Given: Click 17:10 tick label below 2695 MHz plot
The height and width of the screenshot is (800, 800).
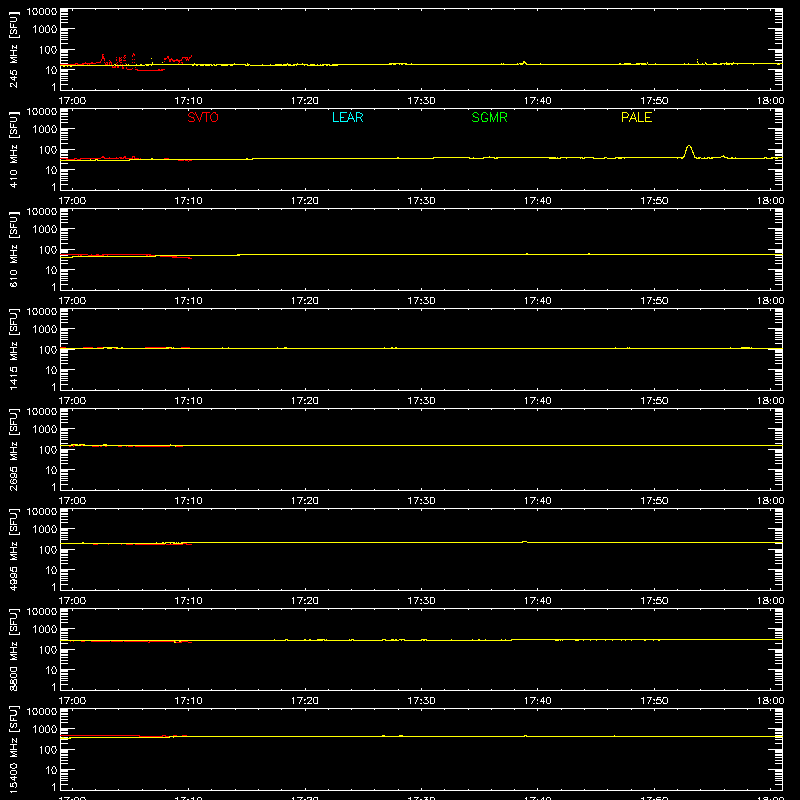Looking at the screenshot, I should pos(188,501).
